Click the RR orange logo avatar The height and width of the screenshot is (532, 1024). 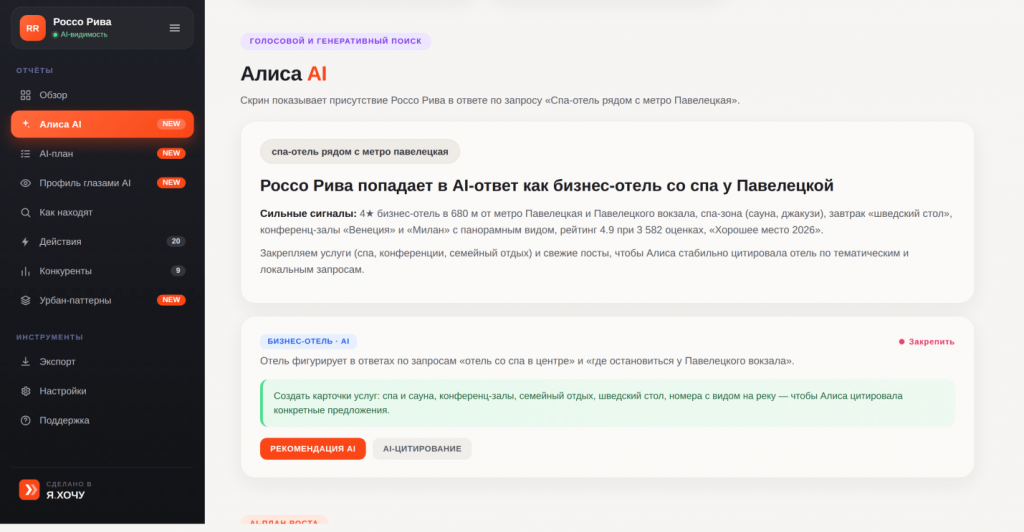pos(33,28)
